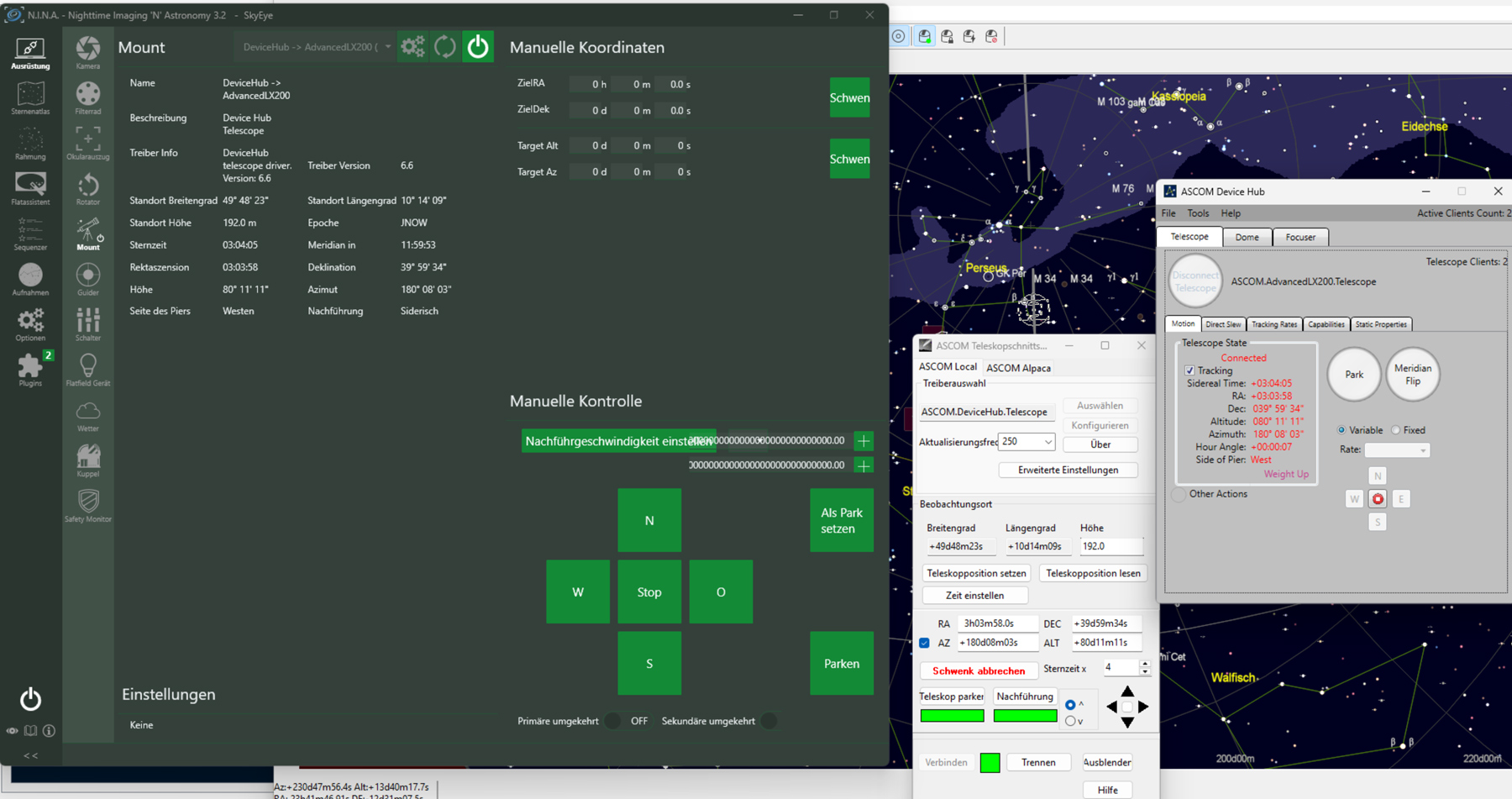Toggle the AZ checkbox in ASCOM Teleskopschnittstelle
This screenshot has height=799, width=1512.
tap(925, 643)
